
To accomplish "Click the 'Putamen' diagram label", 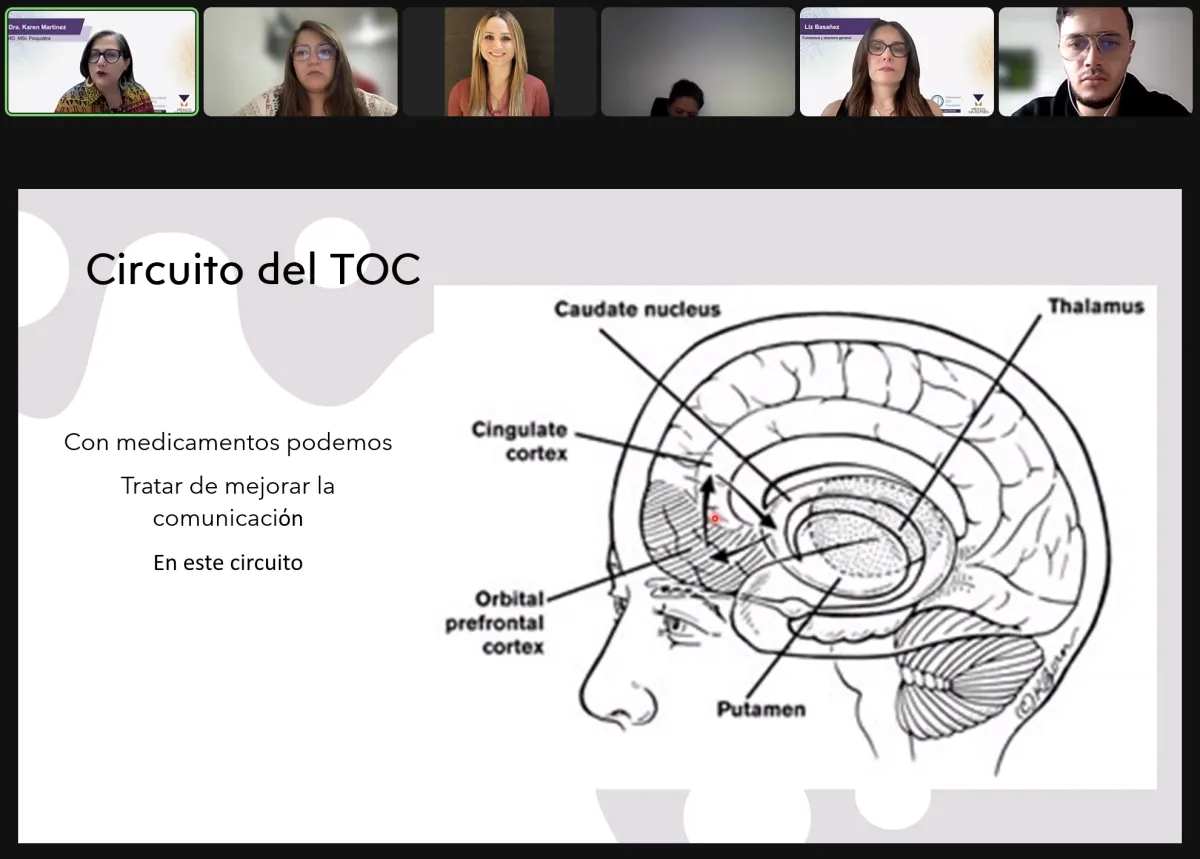I will [x=761, y=709].
